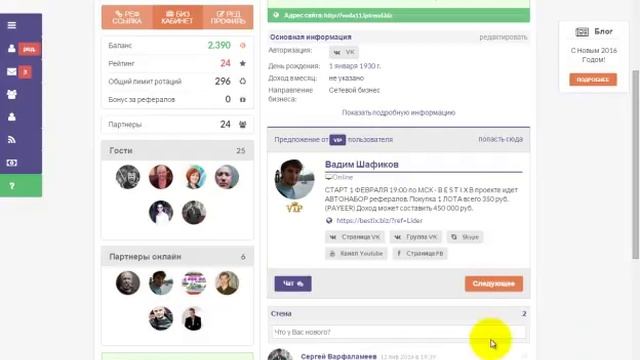
Task: Open Skype contact button
Action: 465,237
